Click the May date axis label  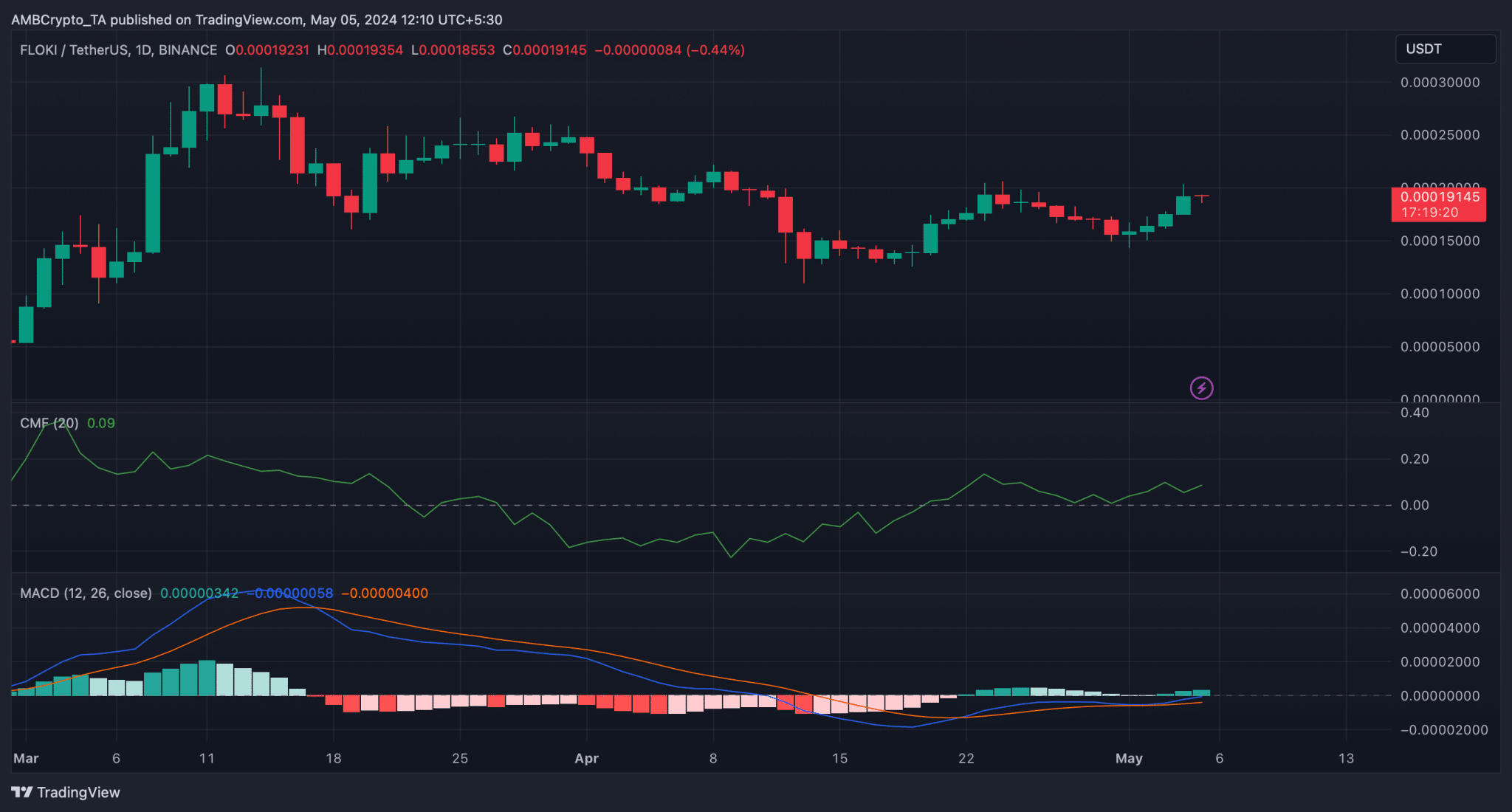pyautogui.click(x=1129, y=758)
